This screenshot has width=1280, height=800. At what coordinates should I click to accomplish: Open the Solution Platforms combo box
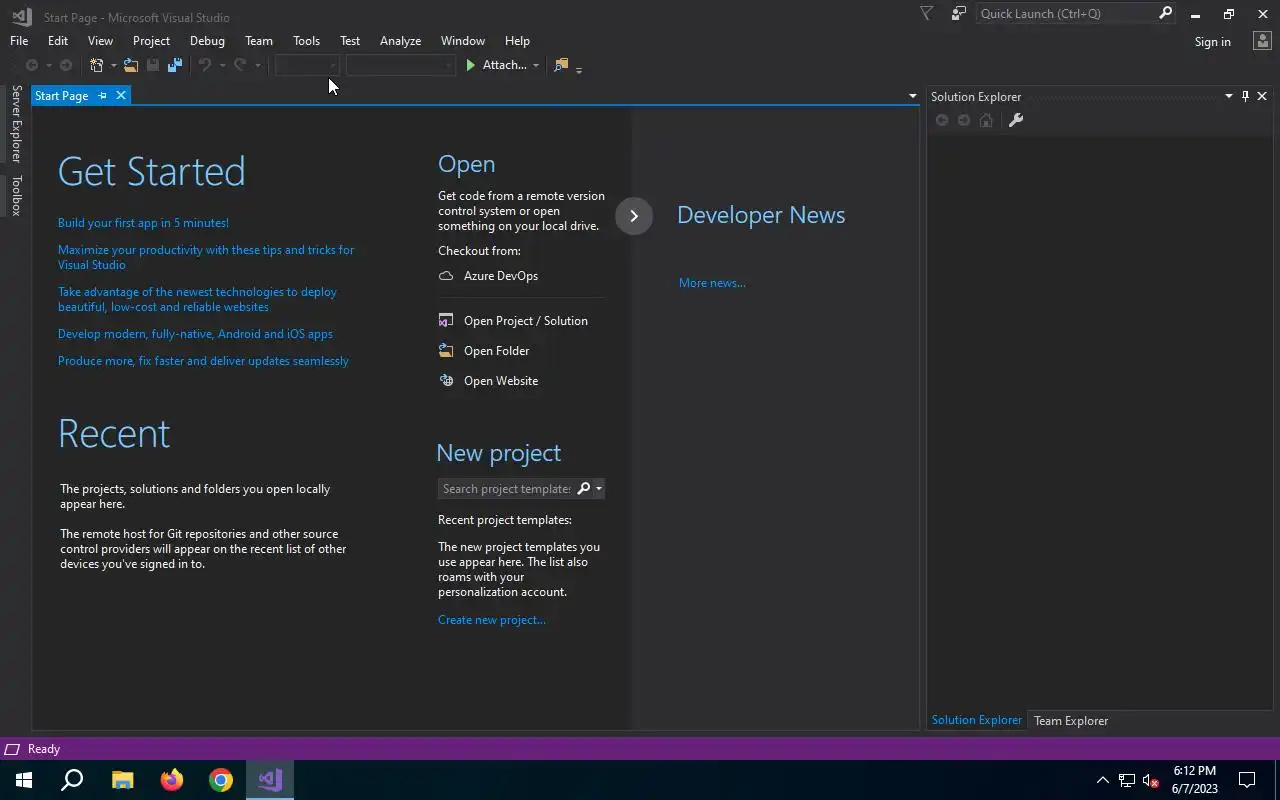[400, 65]
